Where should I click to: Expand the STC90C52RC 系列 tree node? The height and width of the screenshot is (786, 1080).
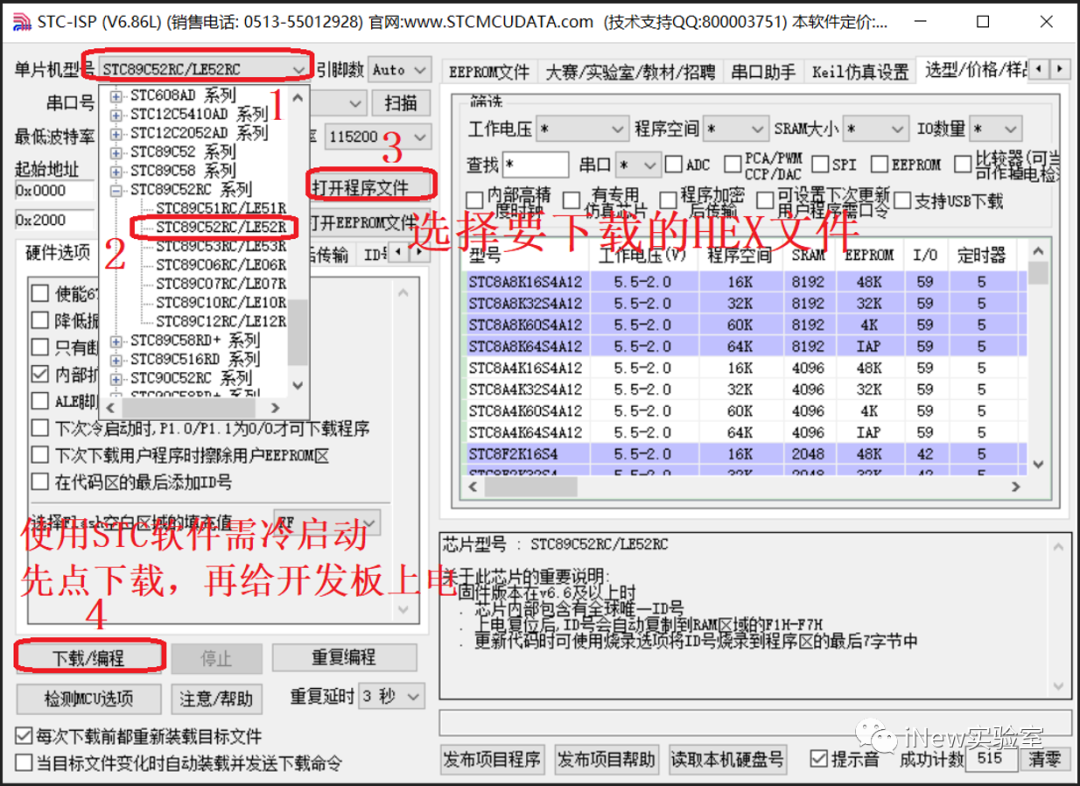click(116, 378)
